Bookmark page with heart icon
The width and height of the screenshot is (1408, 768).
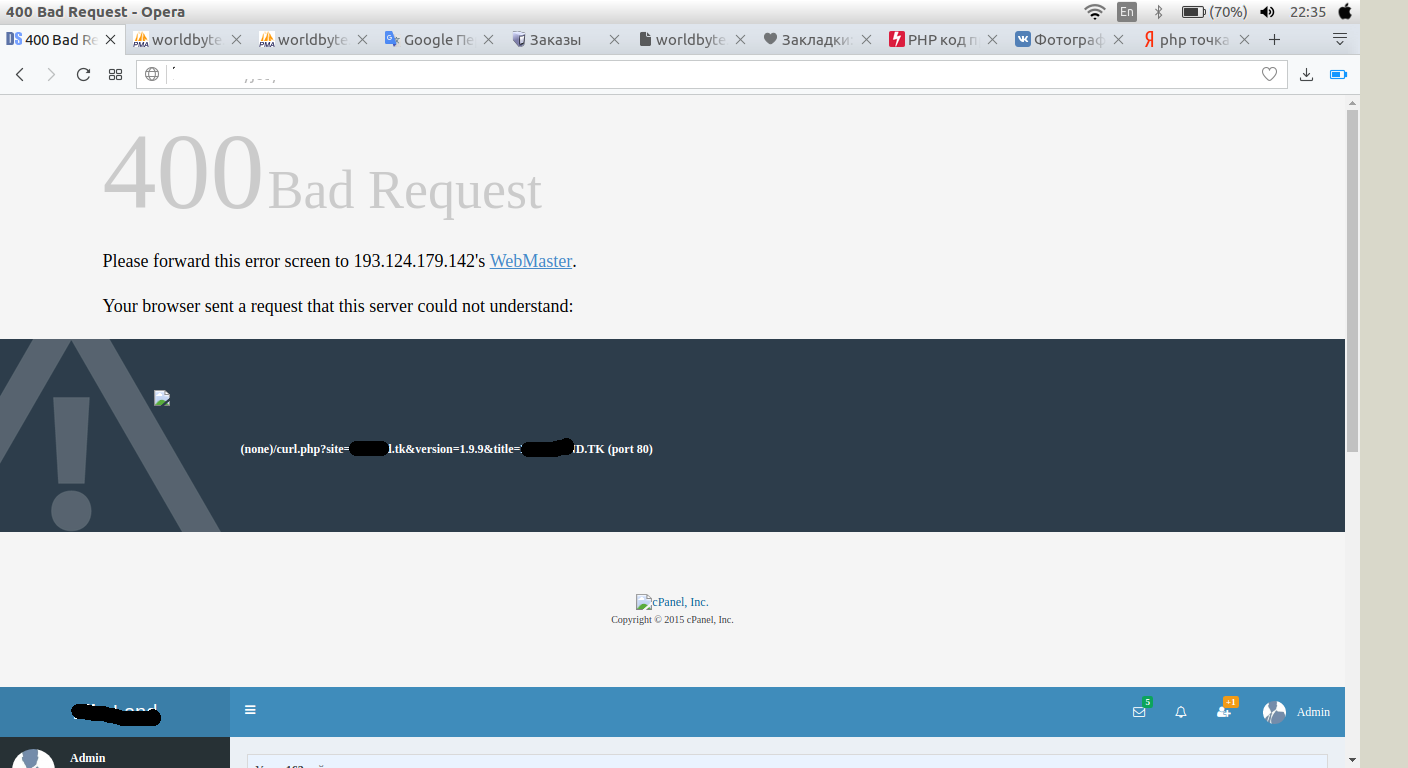click(x=1269, y=74)
